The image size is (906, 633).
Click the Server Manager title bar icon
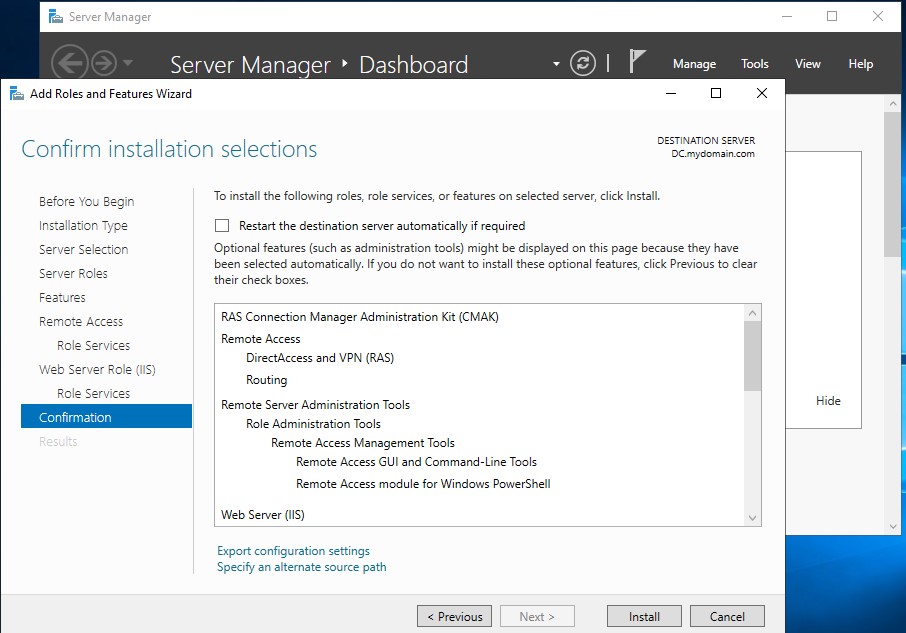tap(55, 17)
